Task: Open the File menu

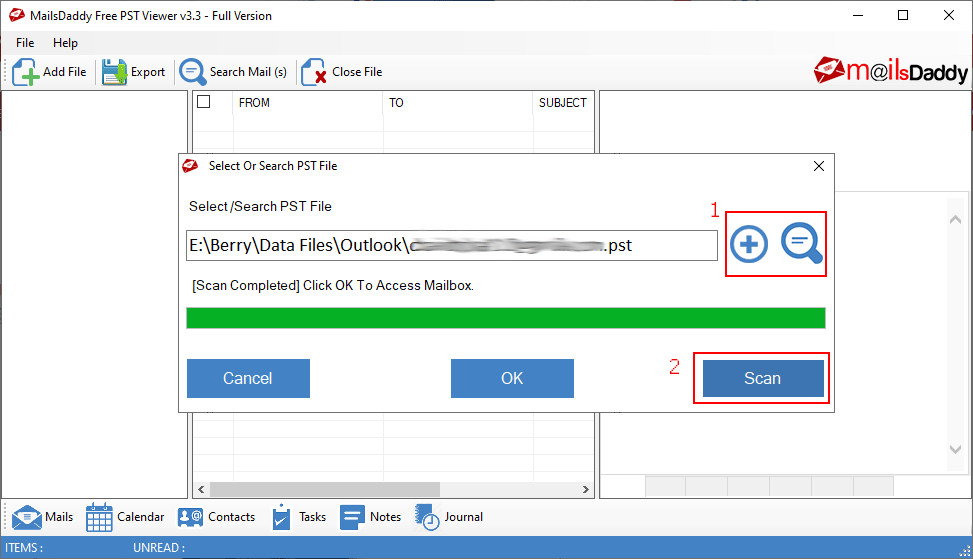Action: click(x=25, y=43)
